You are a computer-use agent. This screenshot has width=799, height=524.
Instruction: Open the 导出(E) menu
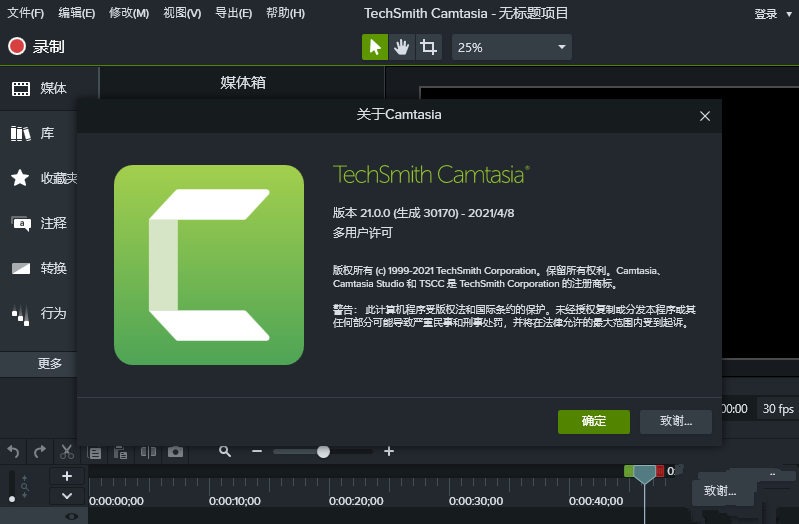[233, 13]
